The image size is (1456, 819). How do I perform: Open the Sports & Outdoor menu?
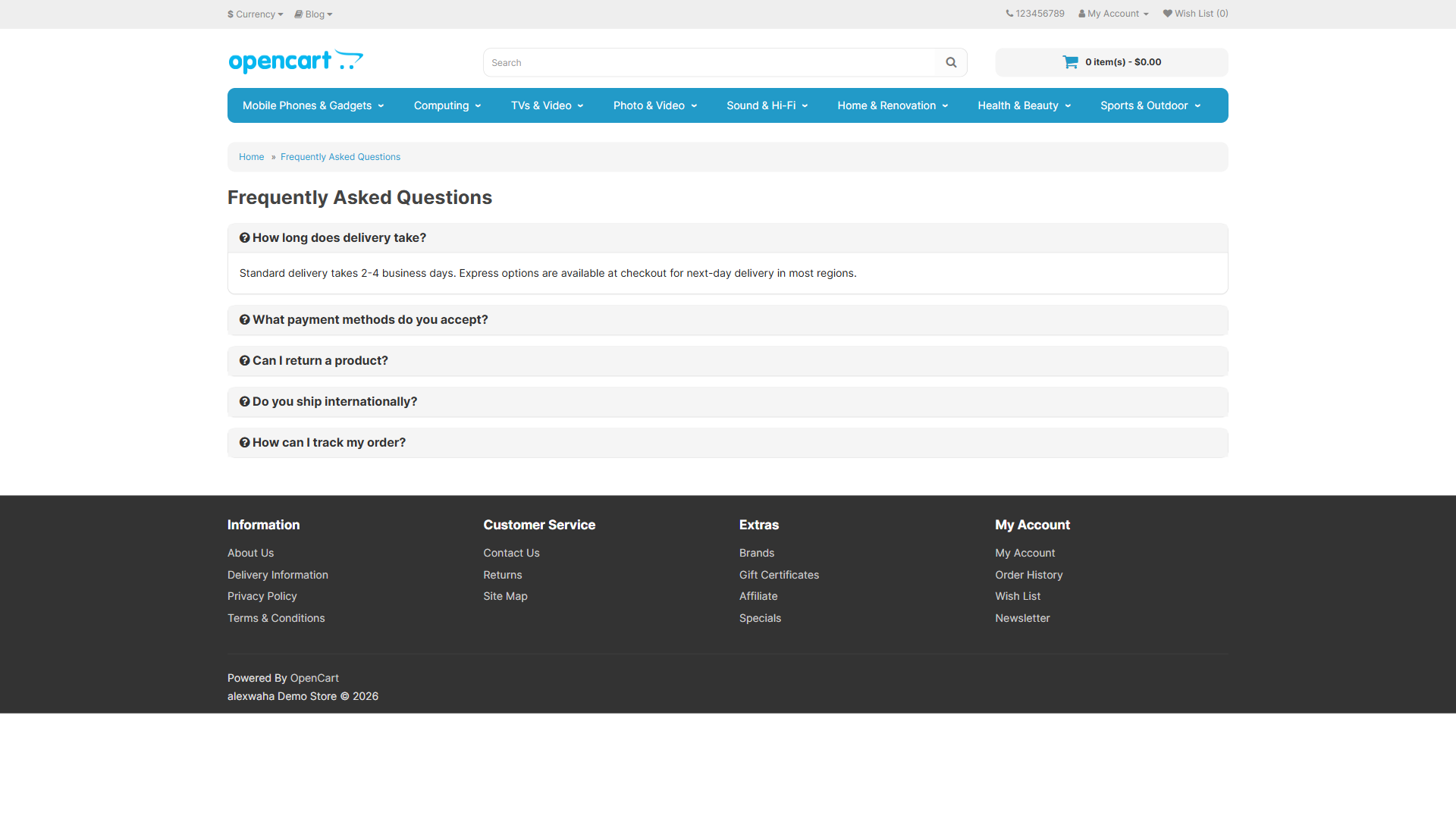pyautogui.click(x=1150, y=105)
